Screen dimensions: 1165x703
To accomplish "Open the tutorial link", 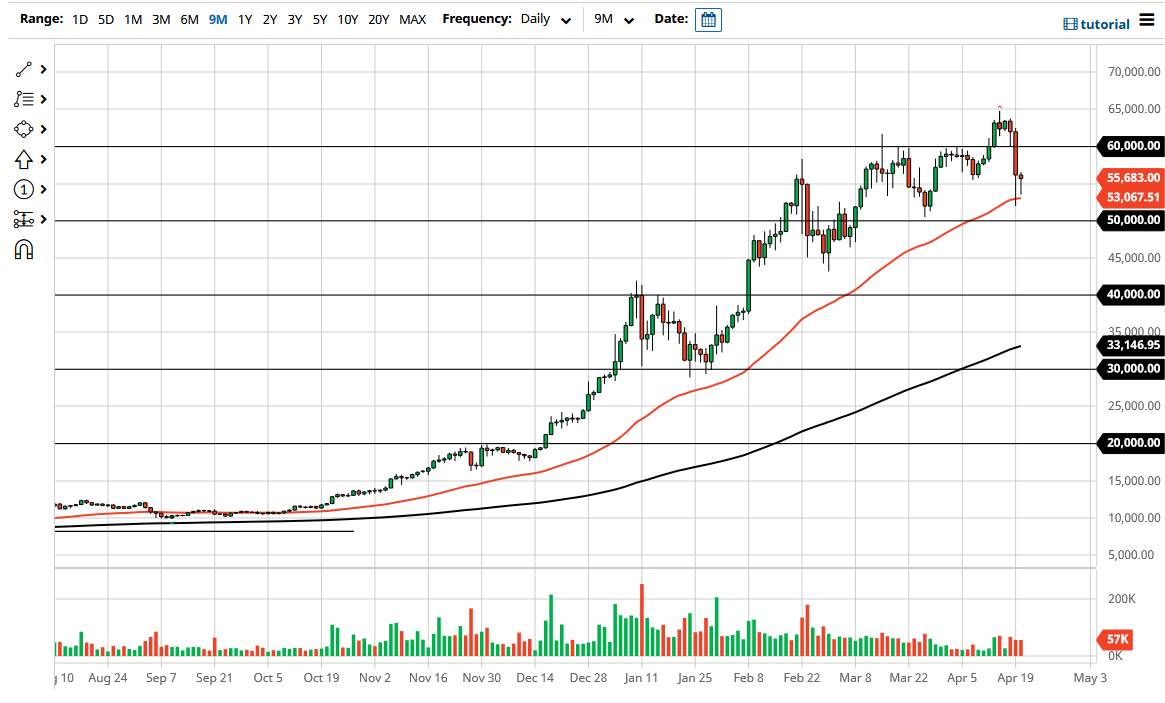I will point(1101,23).
